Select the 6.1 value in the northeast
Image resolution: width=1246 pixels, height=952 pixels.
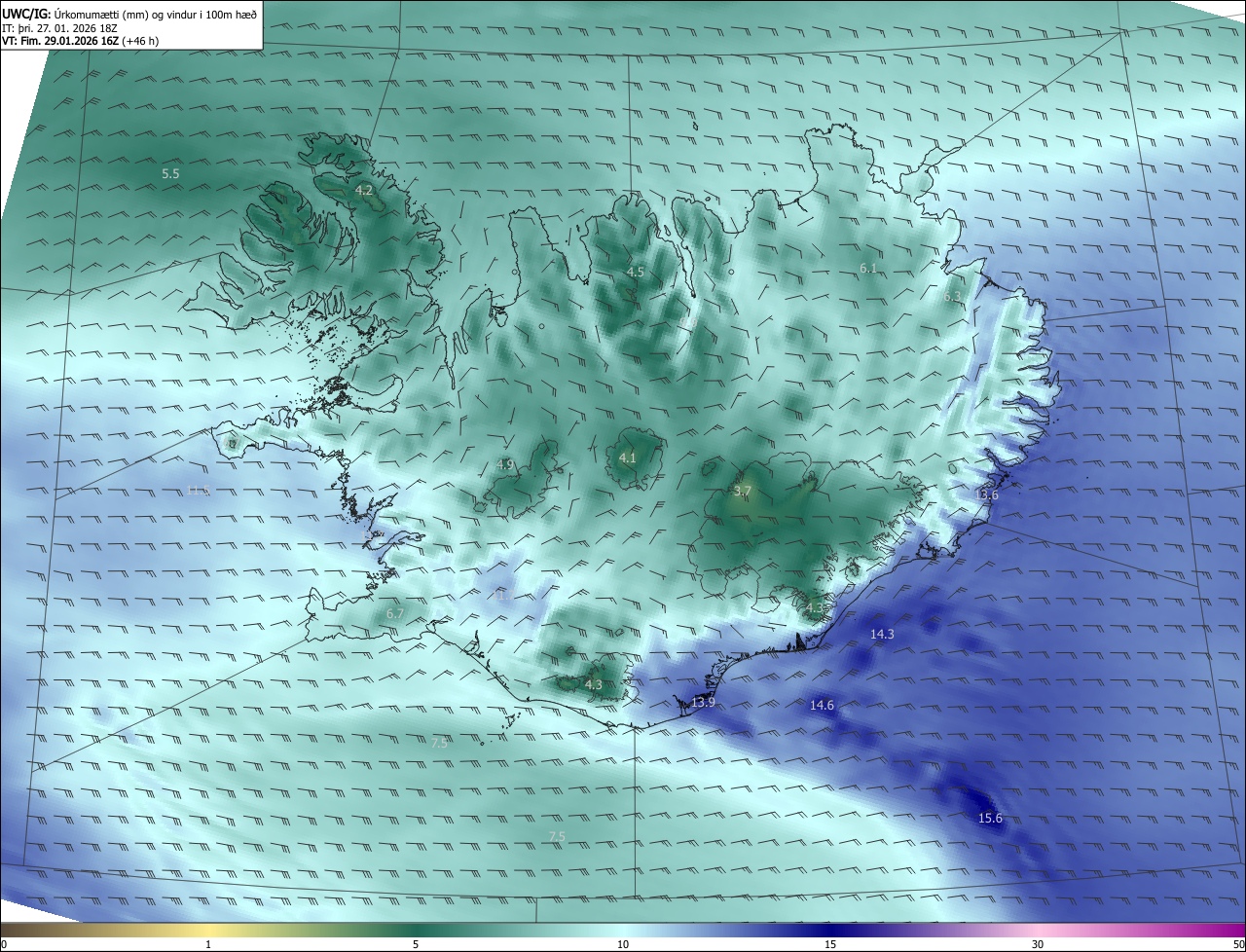(868, 268)
